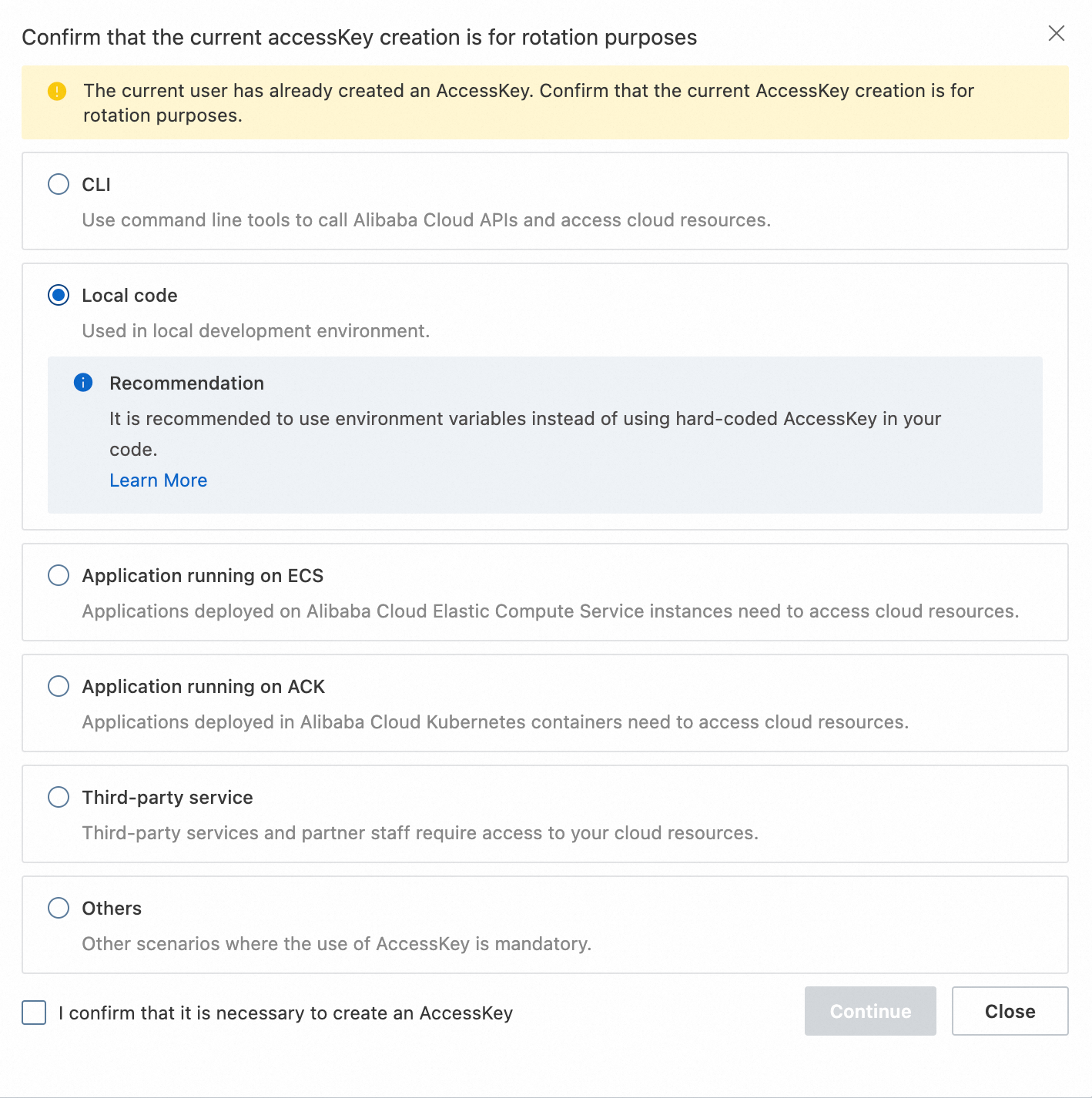Select the CLI radio option

pyautogui.click(x=59, y=185)
